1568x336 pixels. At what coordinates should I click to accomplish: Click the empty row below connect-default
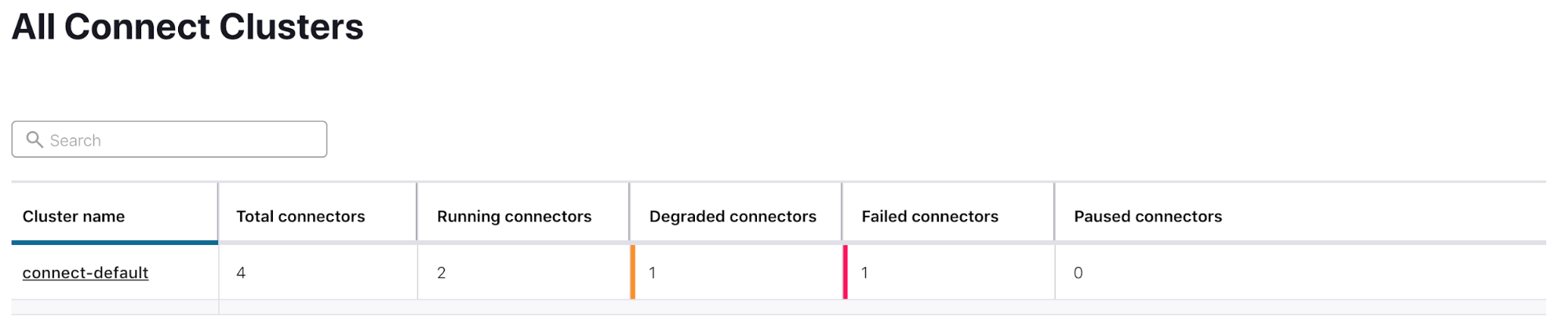tap(778, 307)
